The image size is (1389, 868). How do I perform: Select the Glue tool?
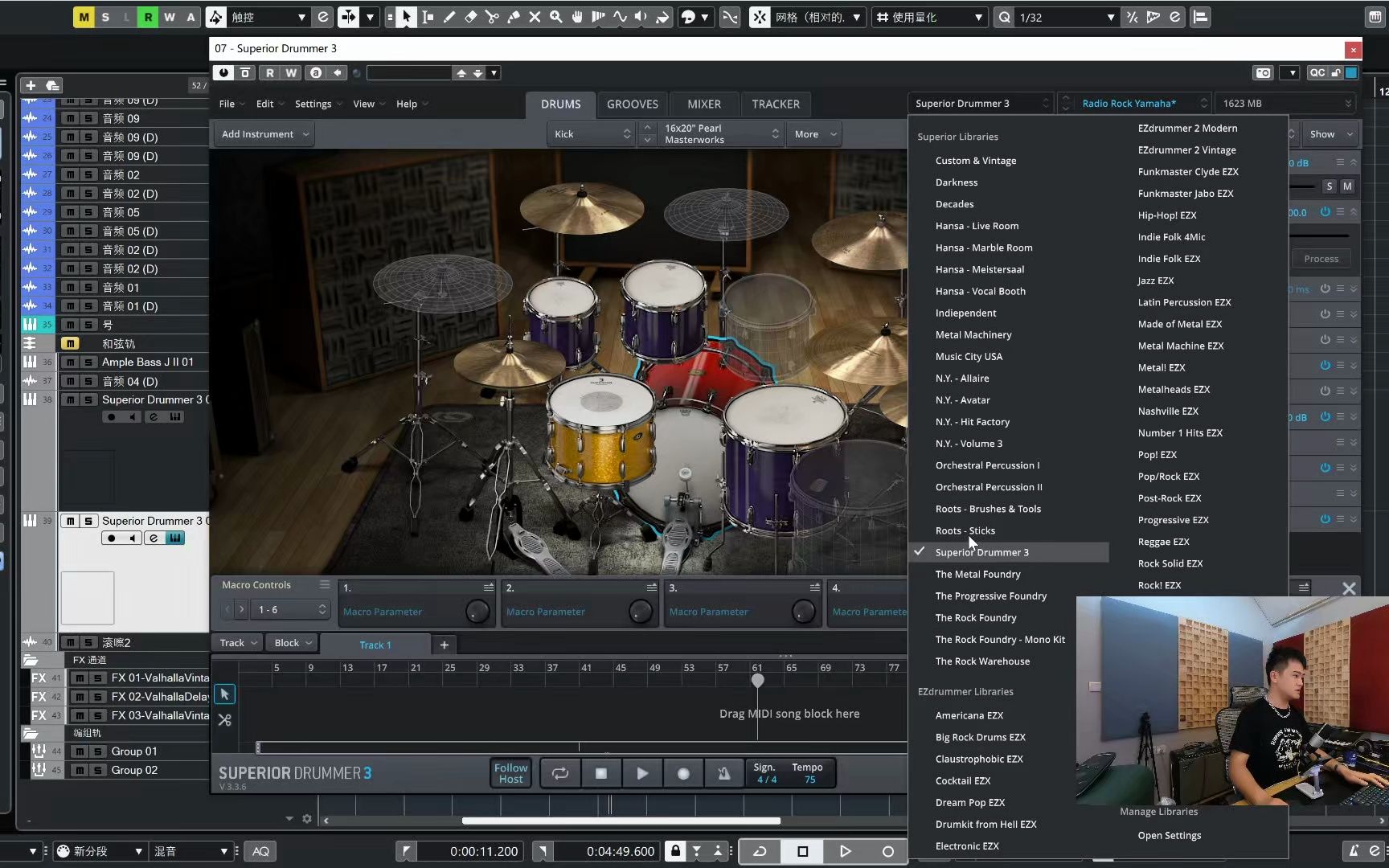tap(514, 17)
